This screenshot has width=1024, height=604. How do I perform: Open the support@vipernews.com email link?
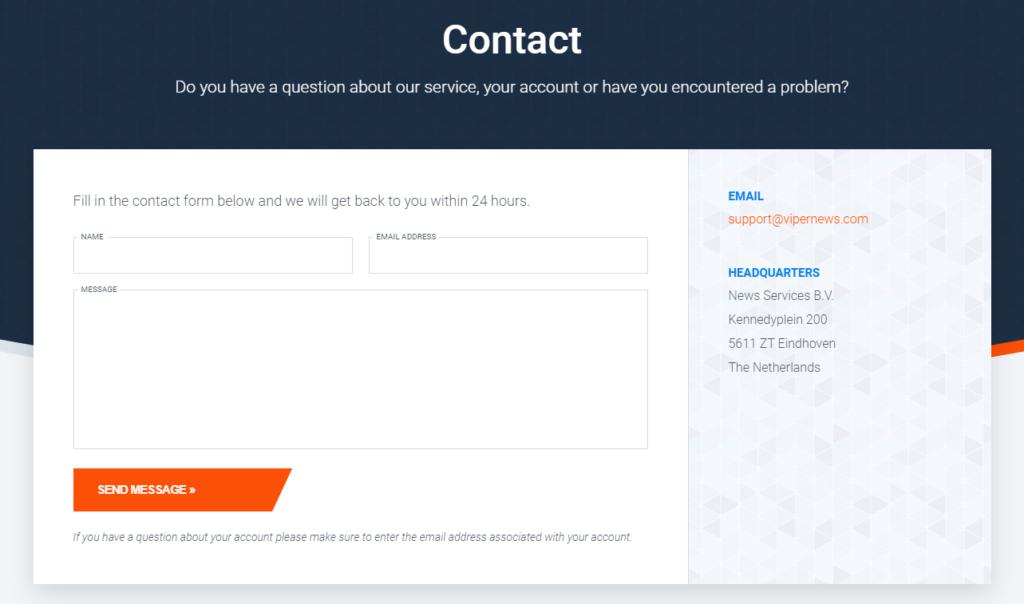coord(798,219)
